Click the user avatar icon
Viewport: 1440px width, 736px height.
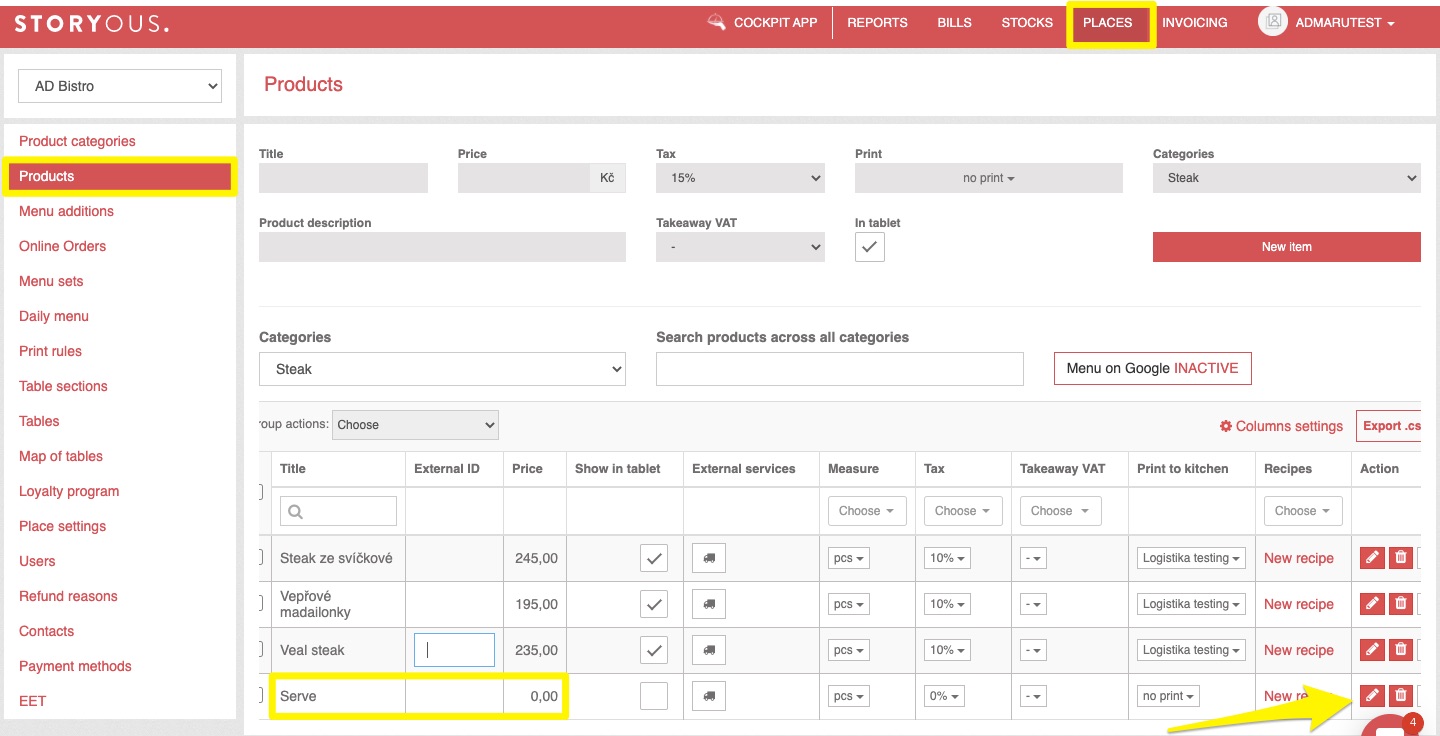pyautogui.click(x=1272, y=22)
